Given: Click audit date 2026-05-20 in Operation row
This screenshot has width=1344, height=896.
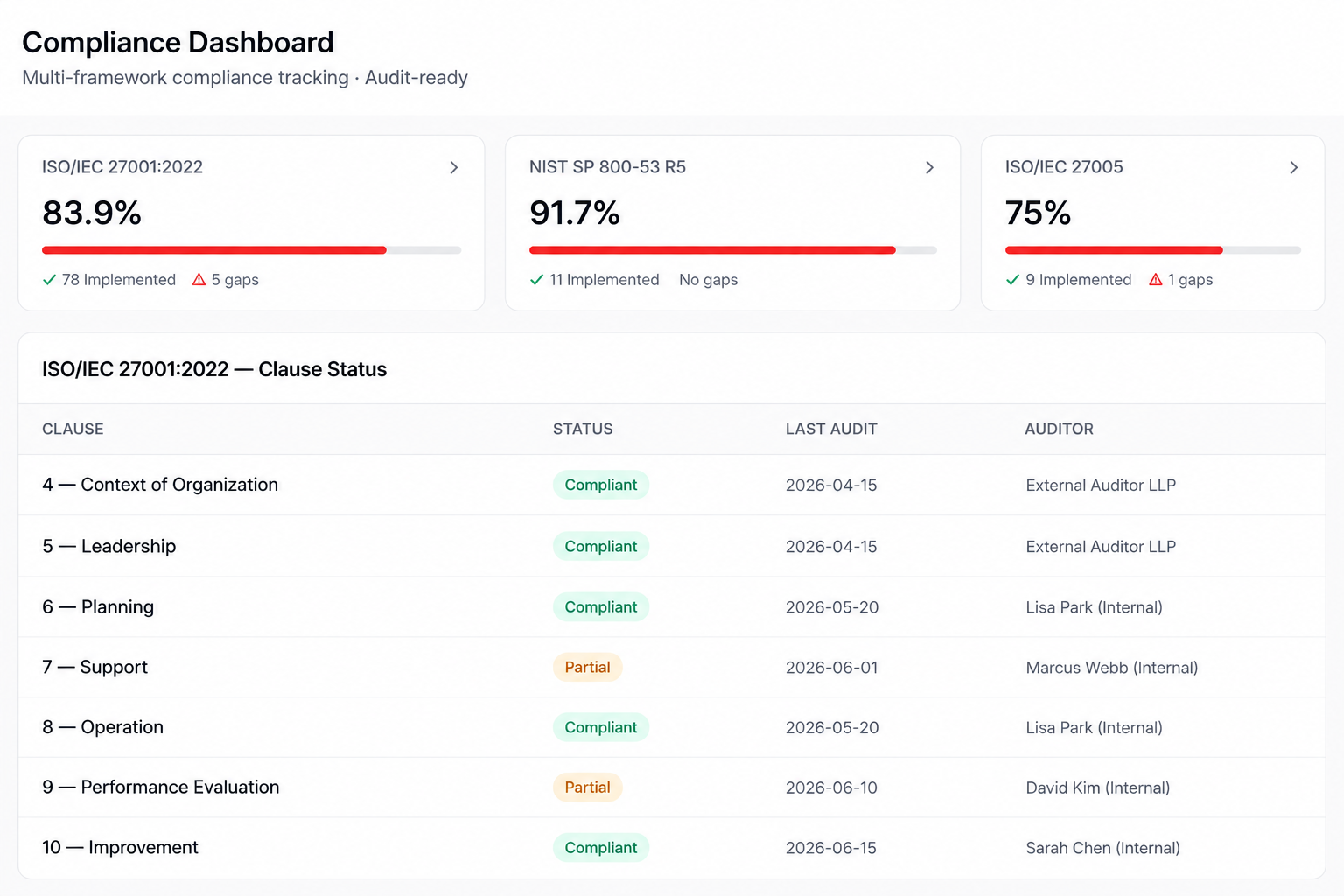Looking at the screenshot, I should coord(832,728).
